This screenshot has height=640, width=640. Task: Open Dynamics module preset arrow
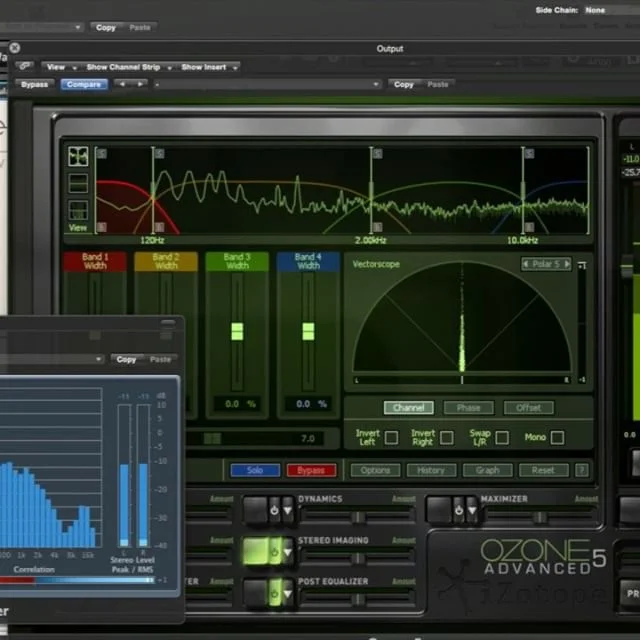[288, 510]
